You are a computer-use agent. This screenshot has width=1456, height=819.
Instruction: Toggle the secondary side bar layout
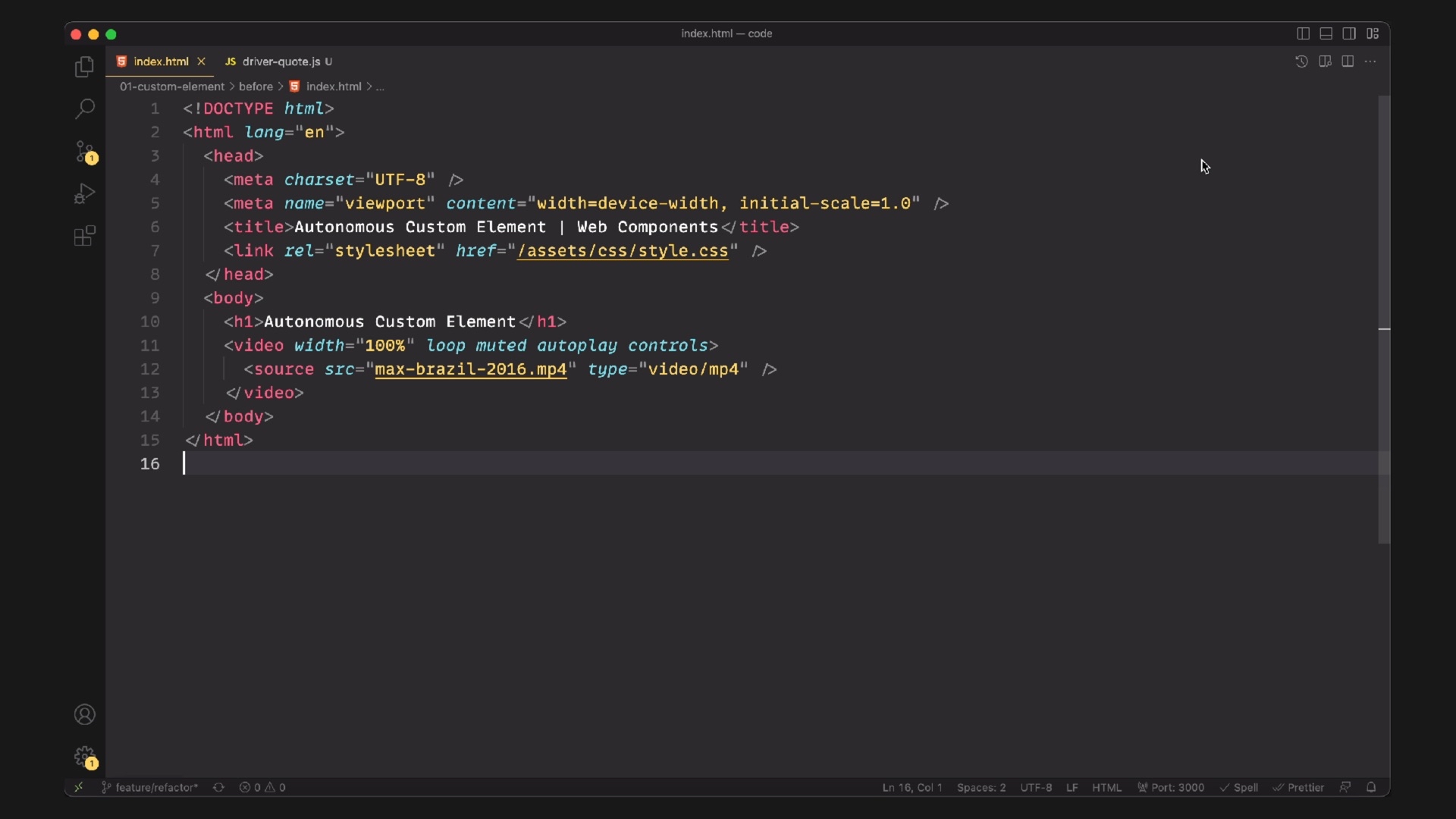1349,33
